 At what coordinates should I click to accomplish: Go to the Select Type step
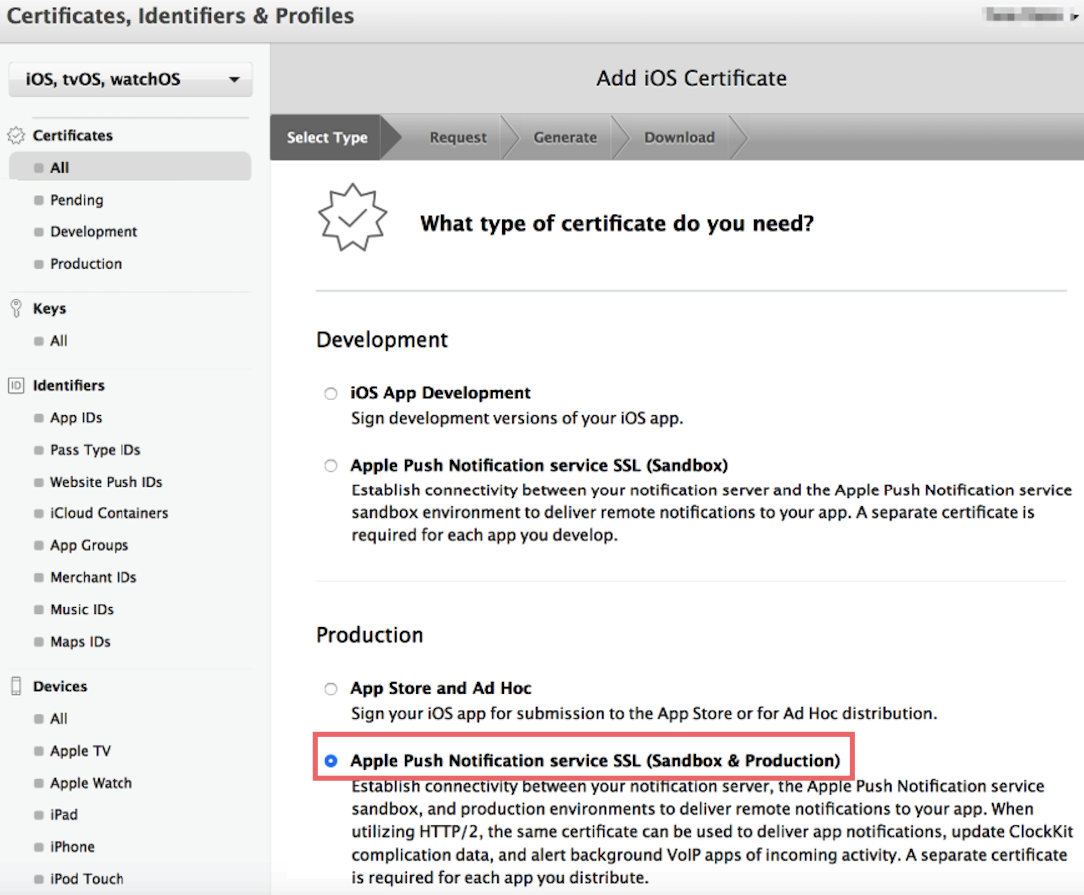tap(327, 138)
